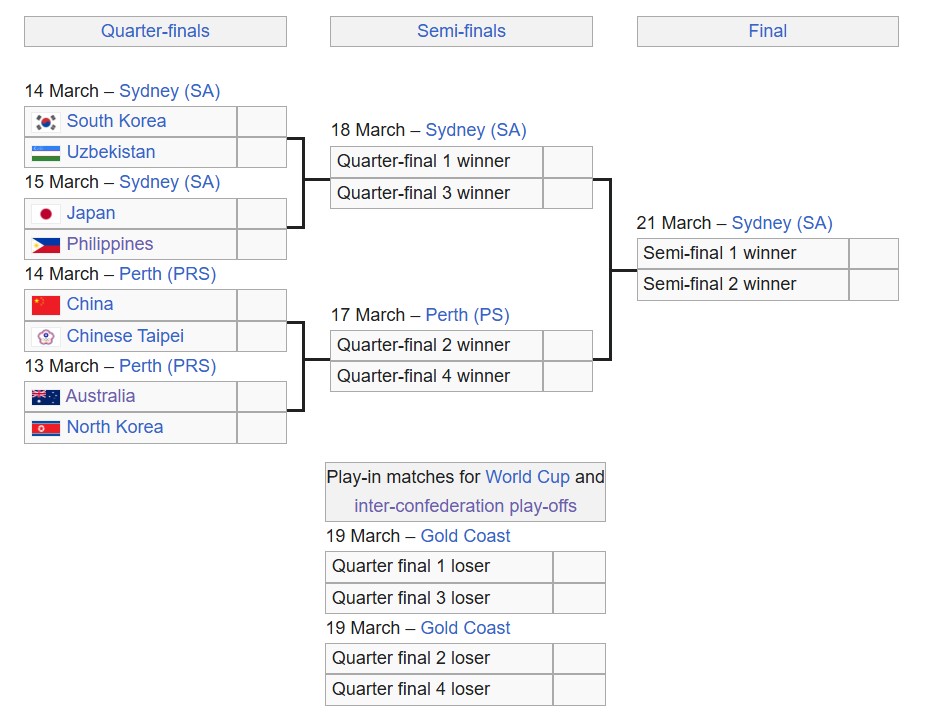
Task: Click the Quarter final 4 loser score cell
Action: click(579, 689)
